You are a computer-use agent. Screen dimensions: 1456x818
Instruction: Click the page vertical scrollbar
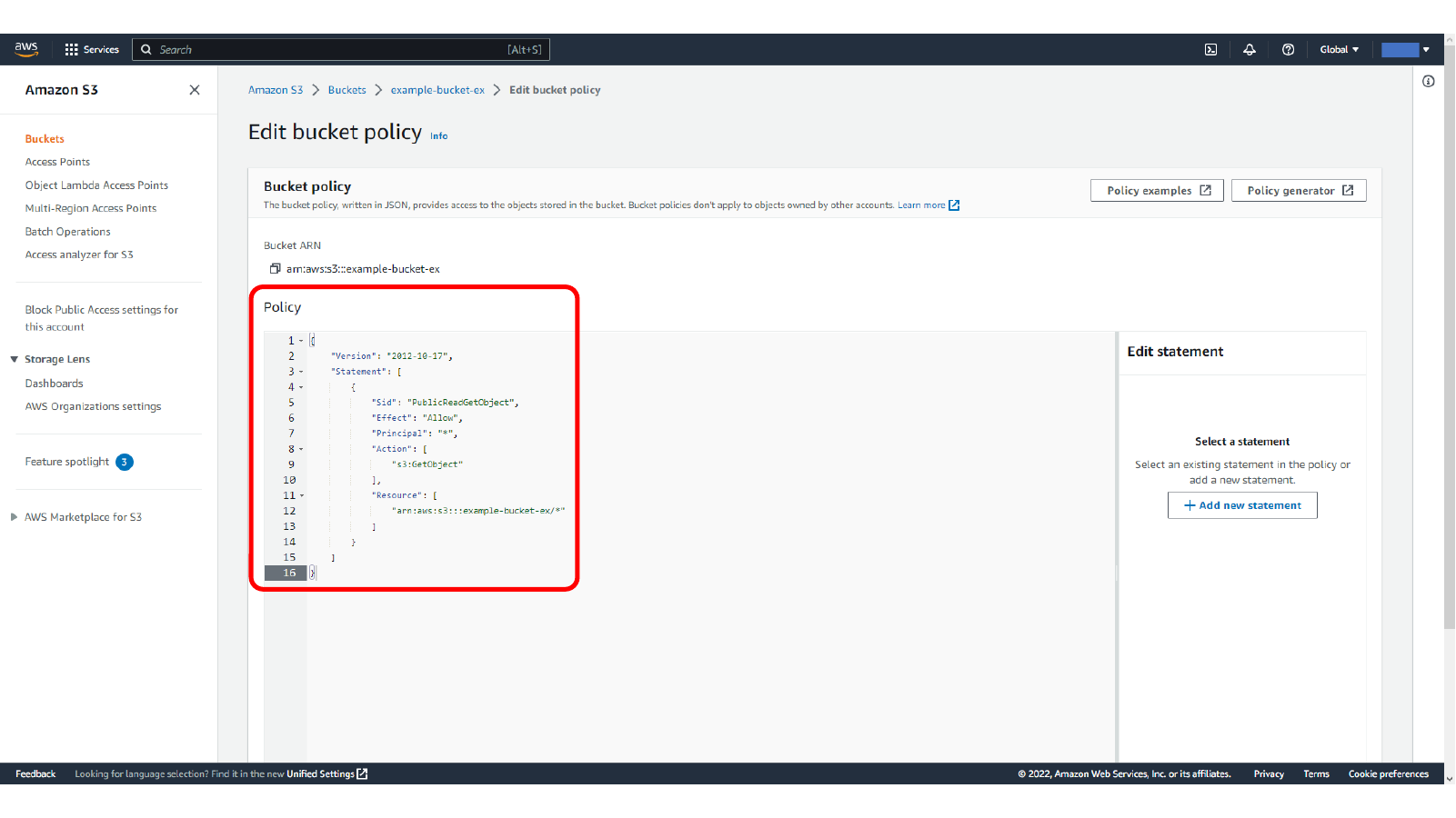click(1450, 336)
